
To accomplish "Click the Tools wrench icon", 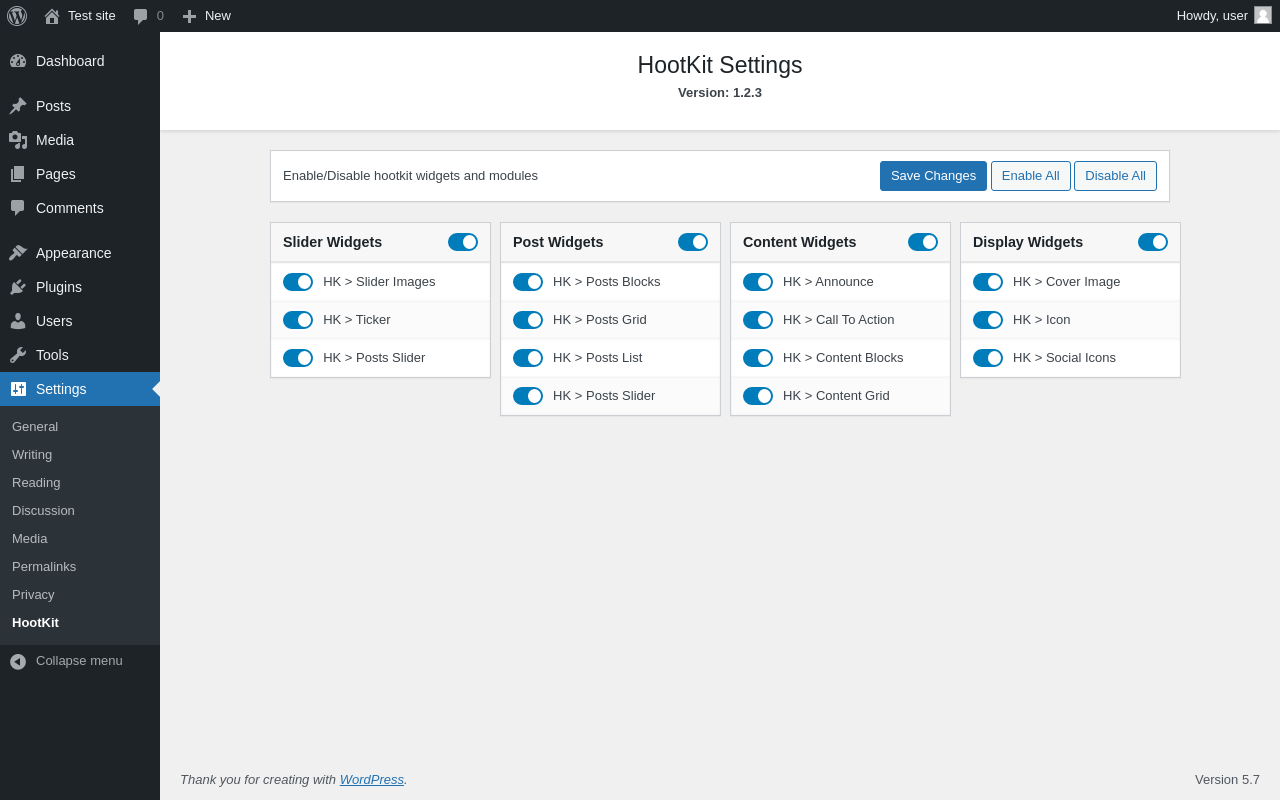I will (x=18, y=355).
